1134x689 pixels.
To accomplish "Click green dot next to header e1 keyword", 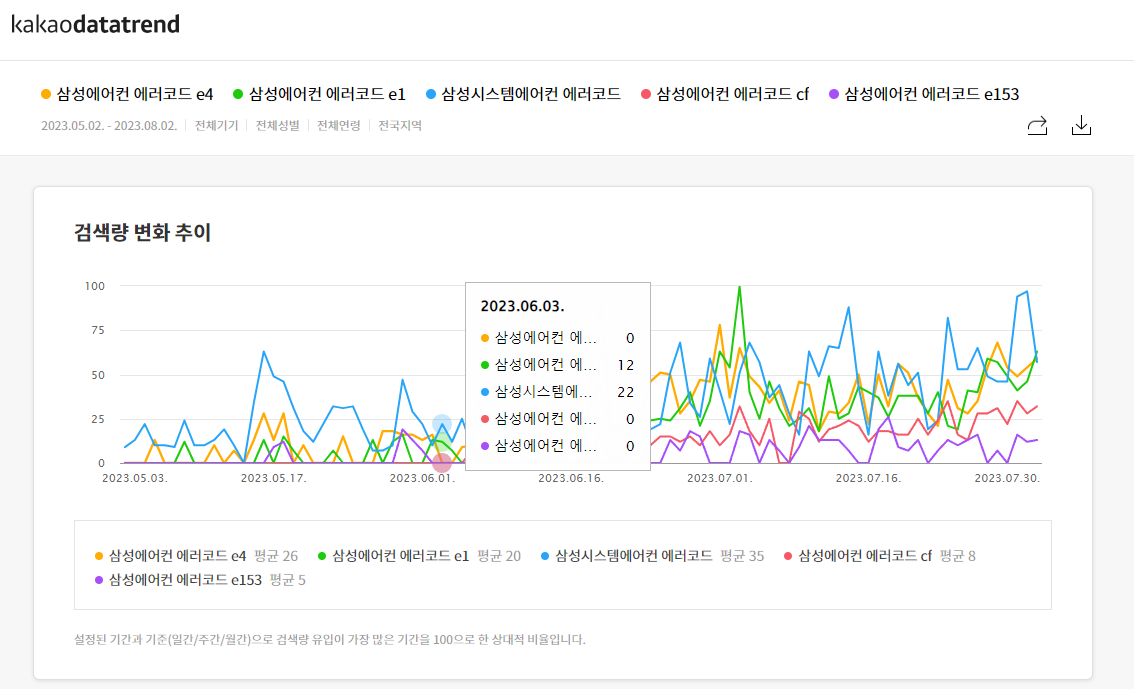I will click(x=238, y=94).
